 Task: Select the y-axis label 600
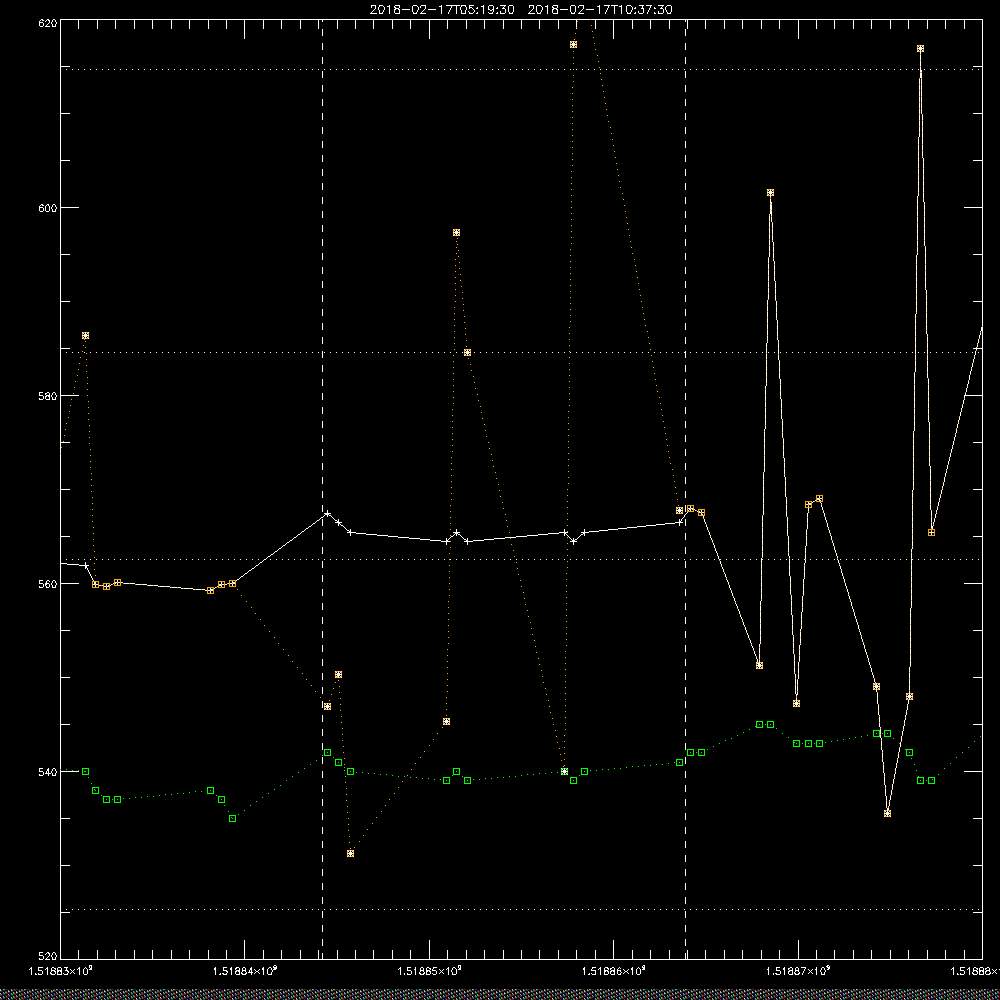(x=47, y=208)
